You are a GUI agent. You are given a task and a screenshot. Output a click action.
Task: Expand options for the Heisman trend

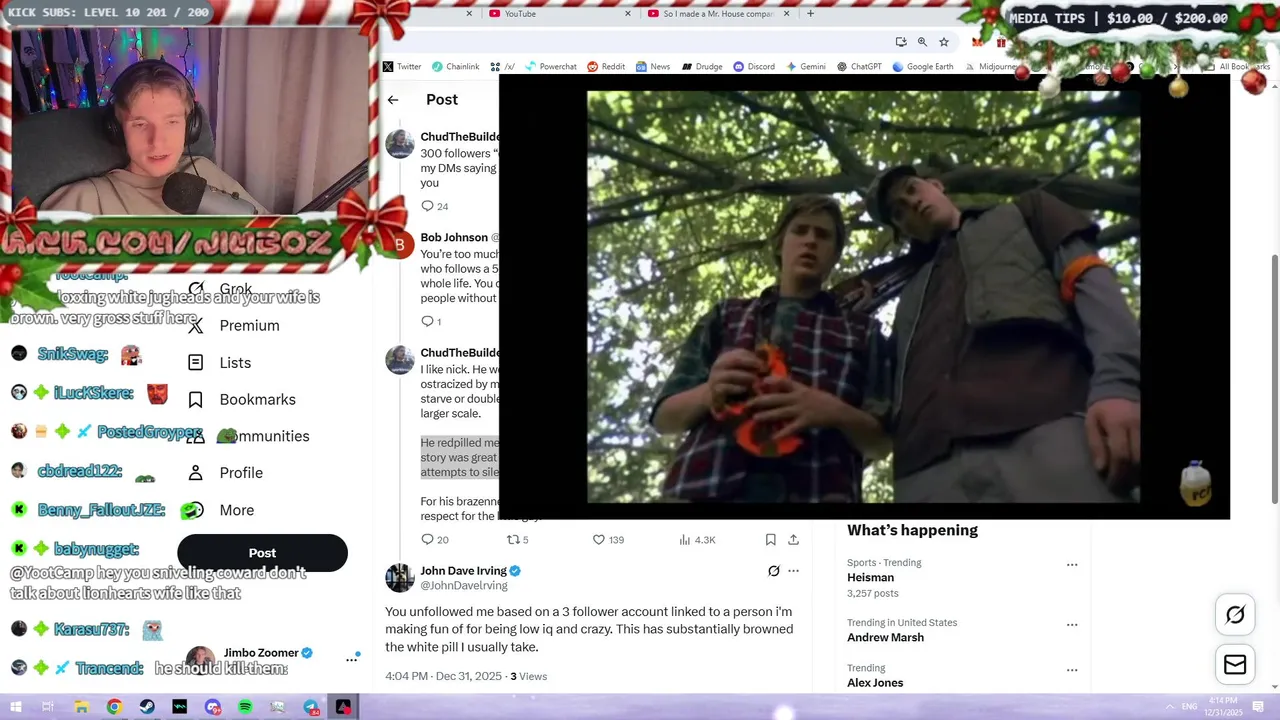click(x=1072, y=565)
